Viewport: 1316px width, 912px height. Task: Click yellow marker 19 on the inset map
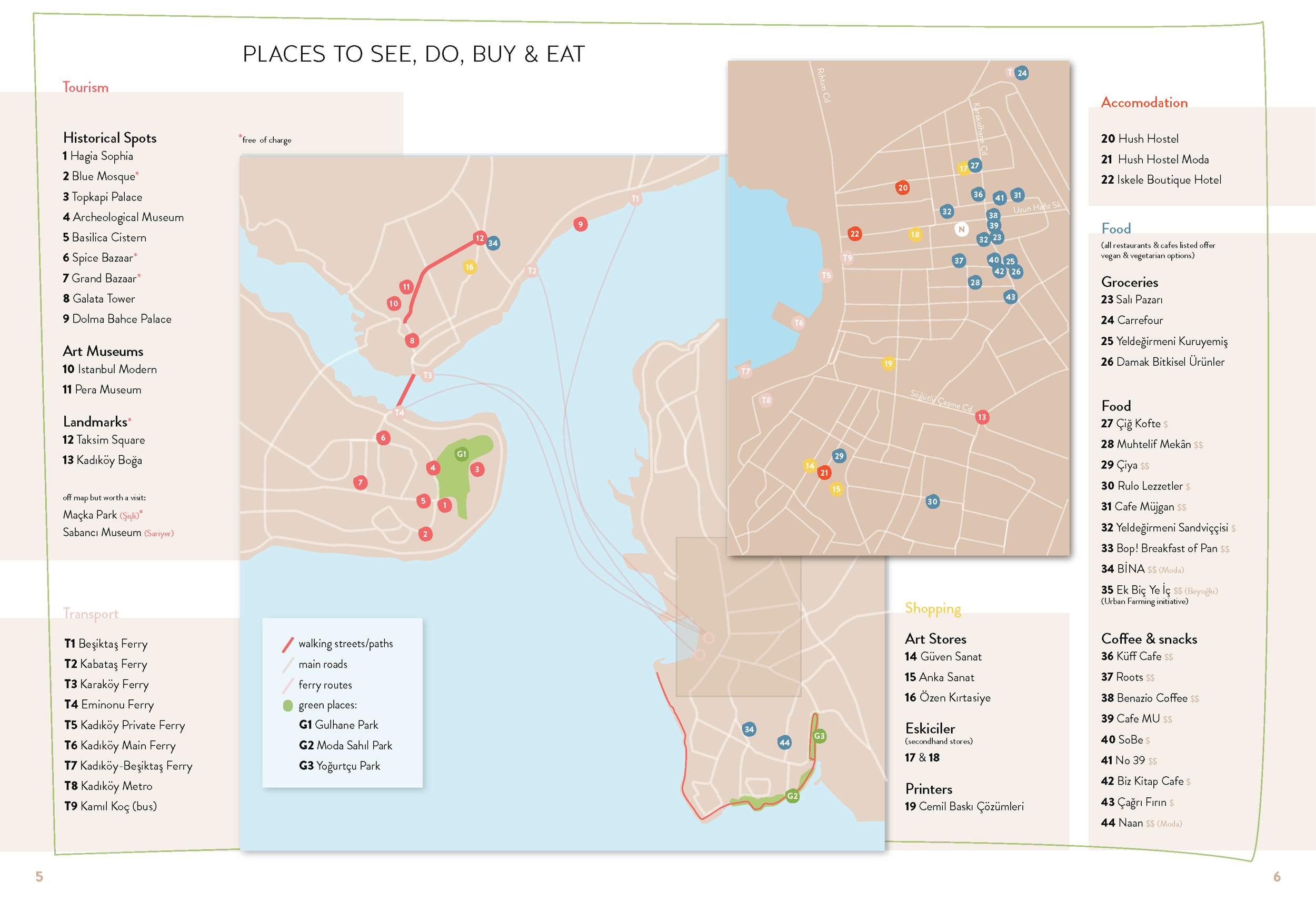click(x=888, y=364)
